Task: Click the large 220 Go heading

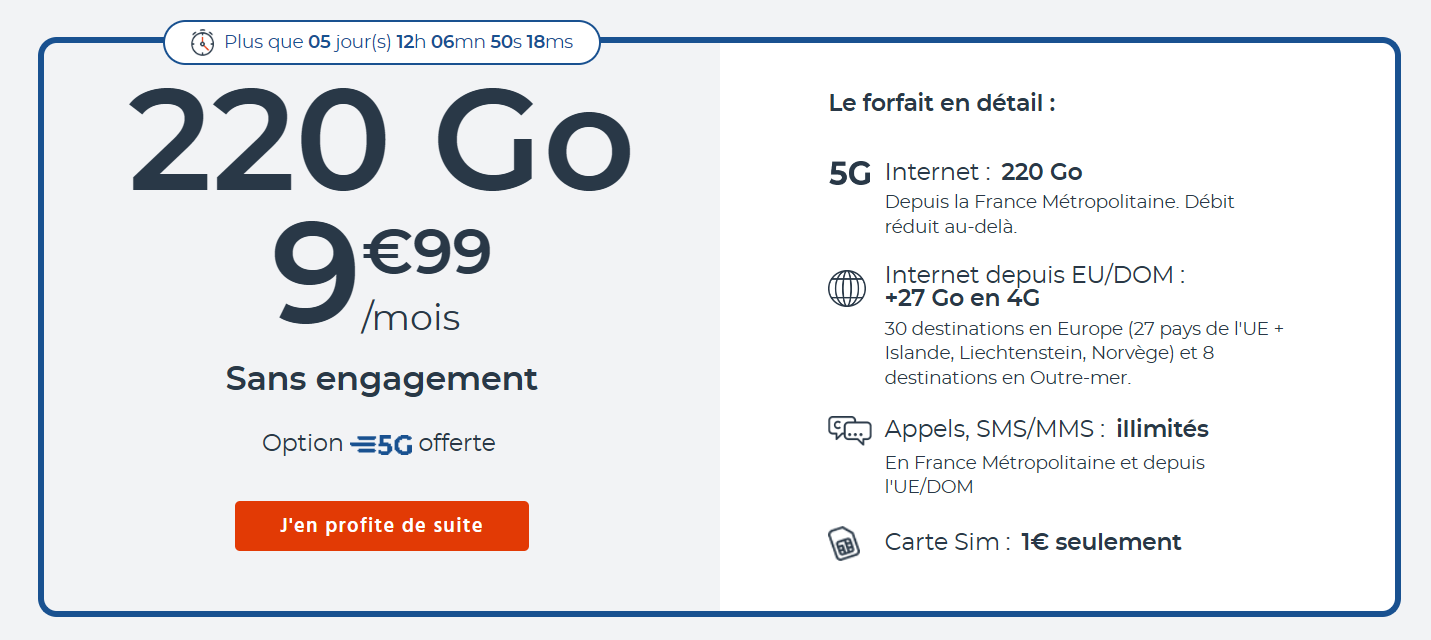Action: [381, 139]
